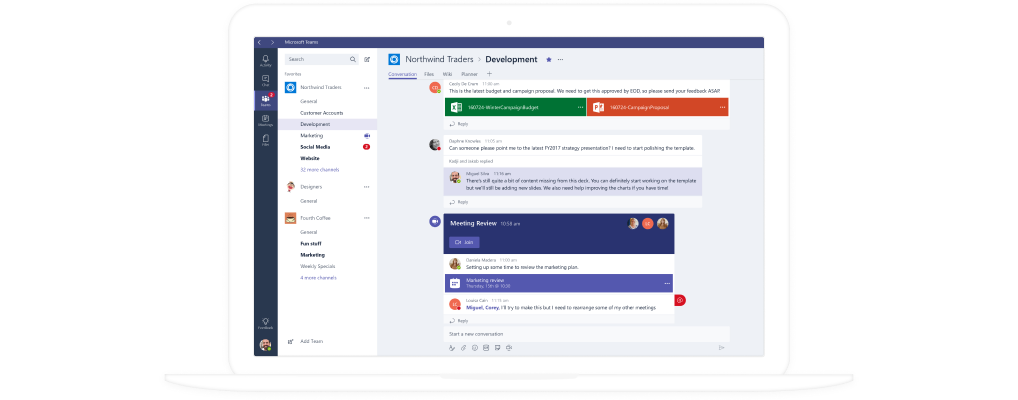Open more options for Northwind Traders team
1018x400 pixels.
point(366,88)
